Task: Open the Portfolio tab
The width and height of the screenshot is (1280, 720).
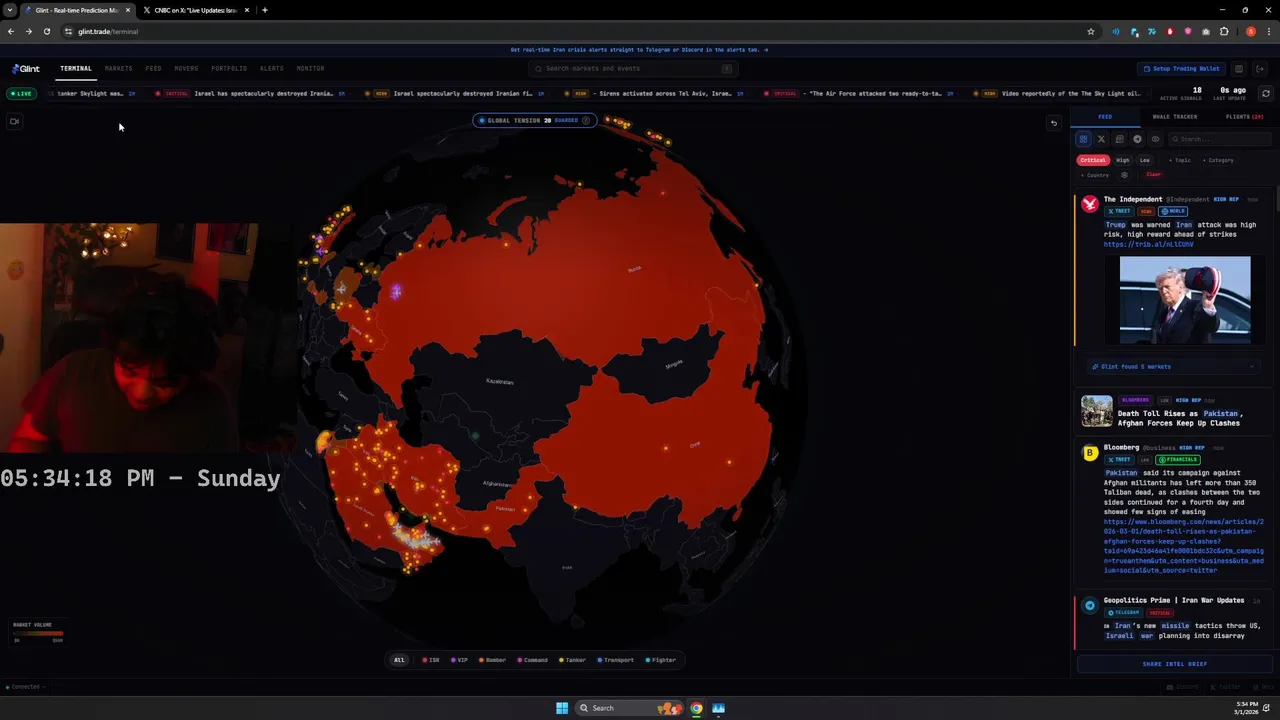Action: click(229, 69)
